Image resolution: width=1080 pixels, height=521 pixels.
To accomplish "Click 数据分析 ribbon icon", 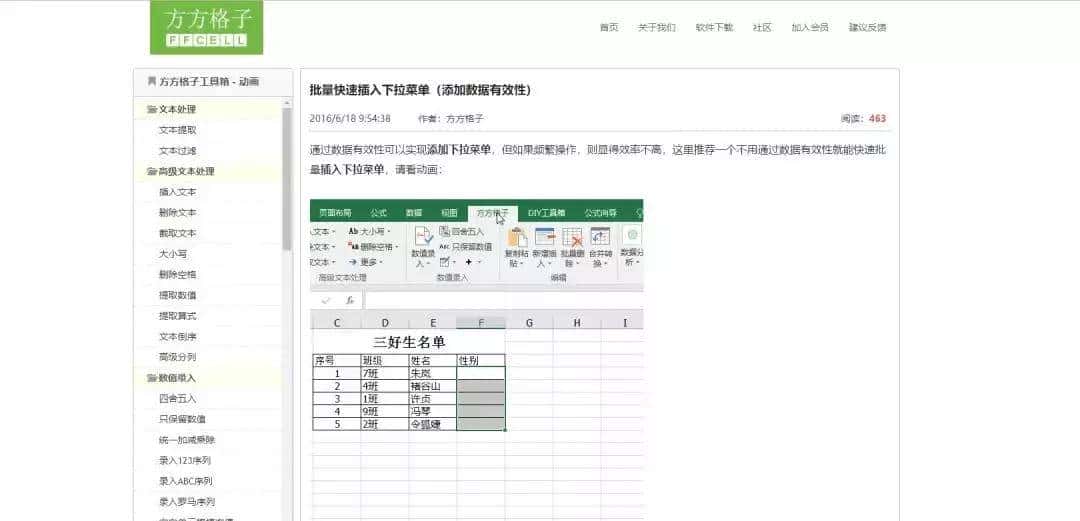I will pyautogui.click(x=631, y=247).
